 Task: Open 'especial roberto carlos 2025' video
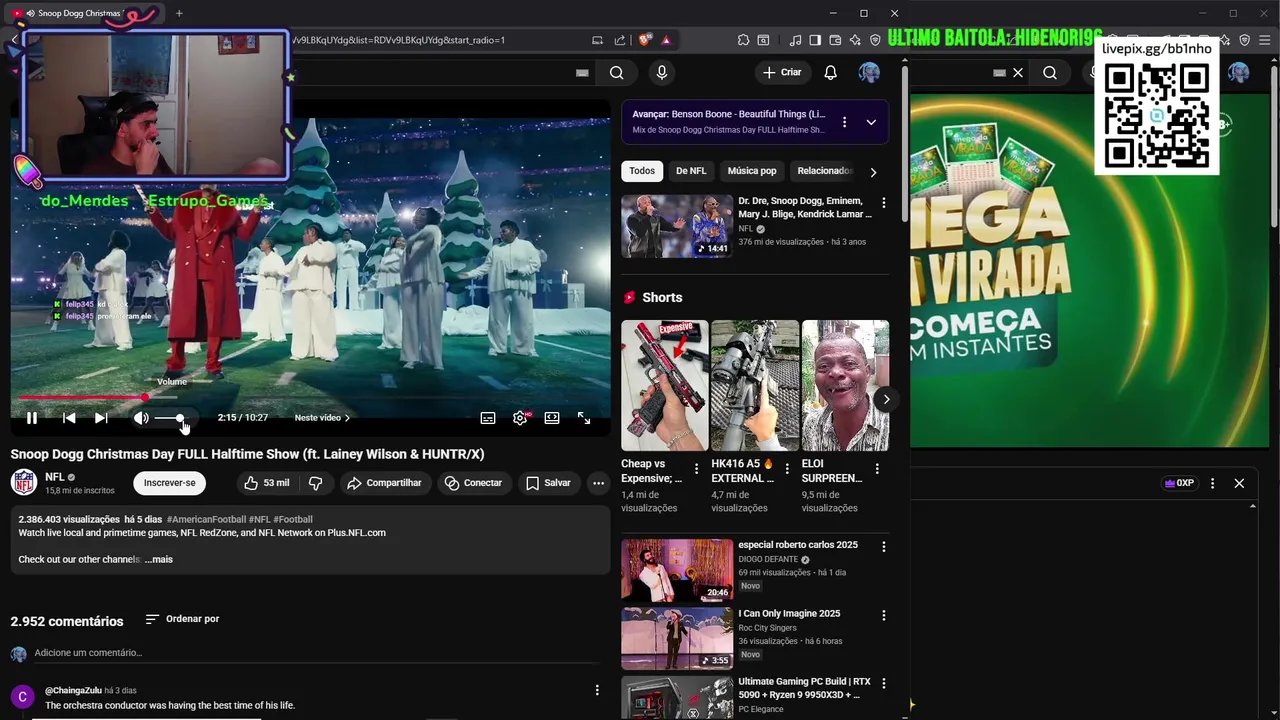(x=677, y=570)
